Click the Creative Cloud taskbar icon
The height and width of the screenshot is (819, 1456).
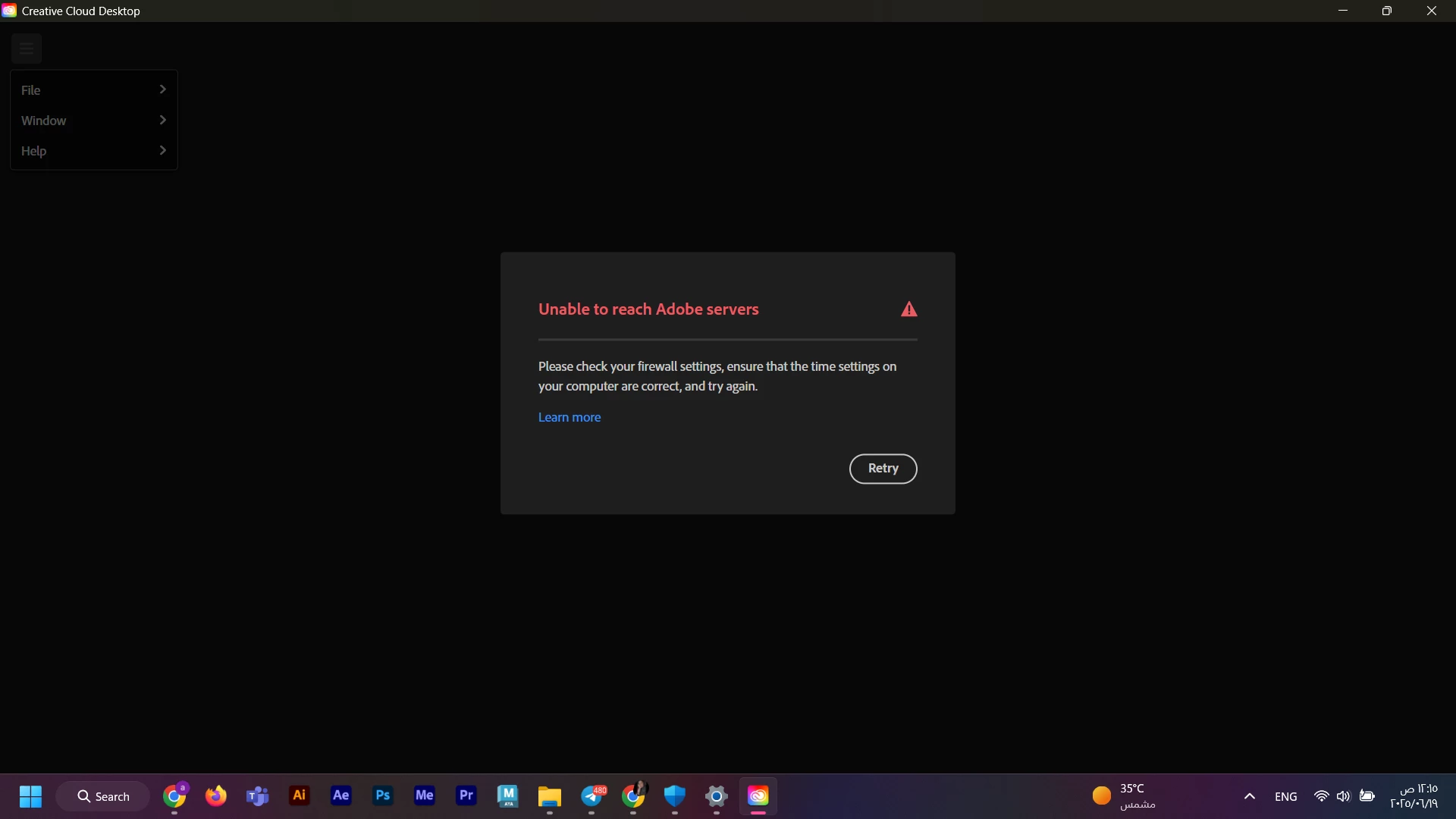click(758, 795)
